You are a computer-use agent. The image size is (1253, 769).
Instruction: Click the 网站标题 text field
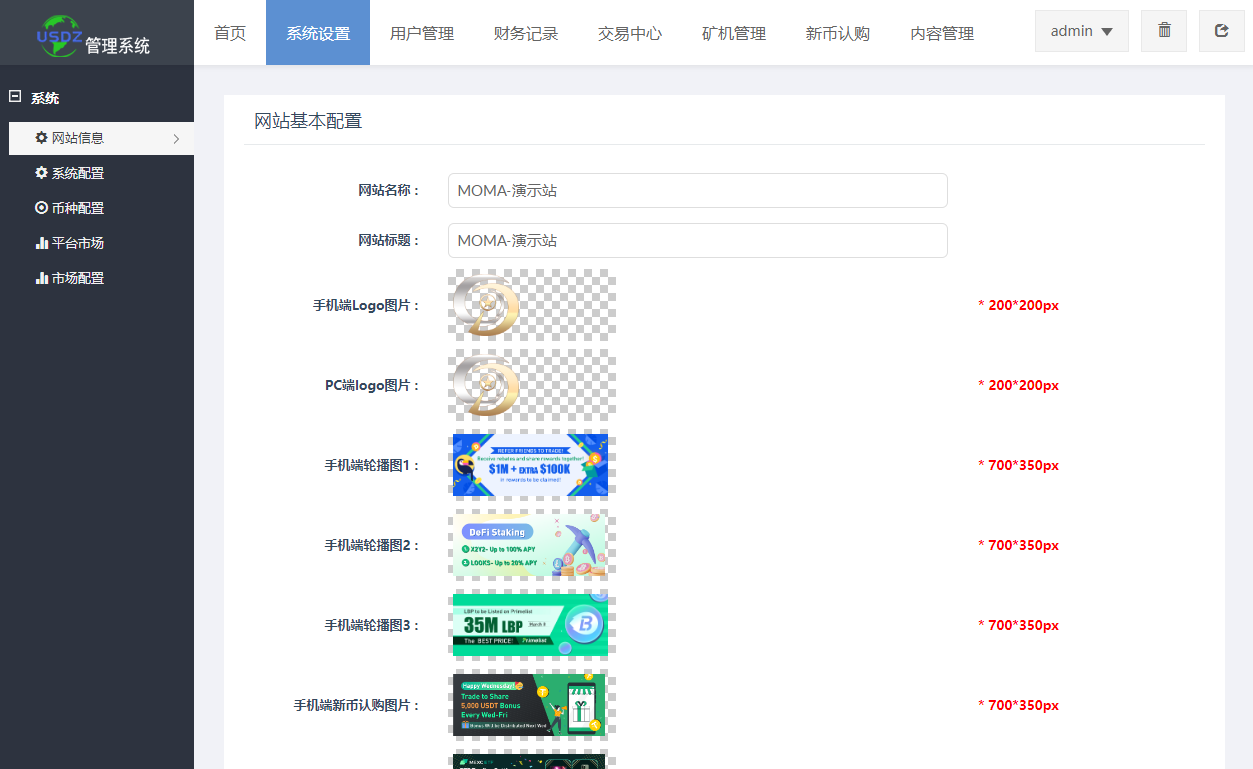coord(697,240)
